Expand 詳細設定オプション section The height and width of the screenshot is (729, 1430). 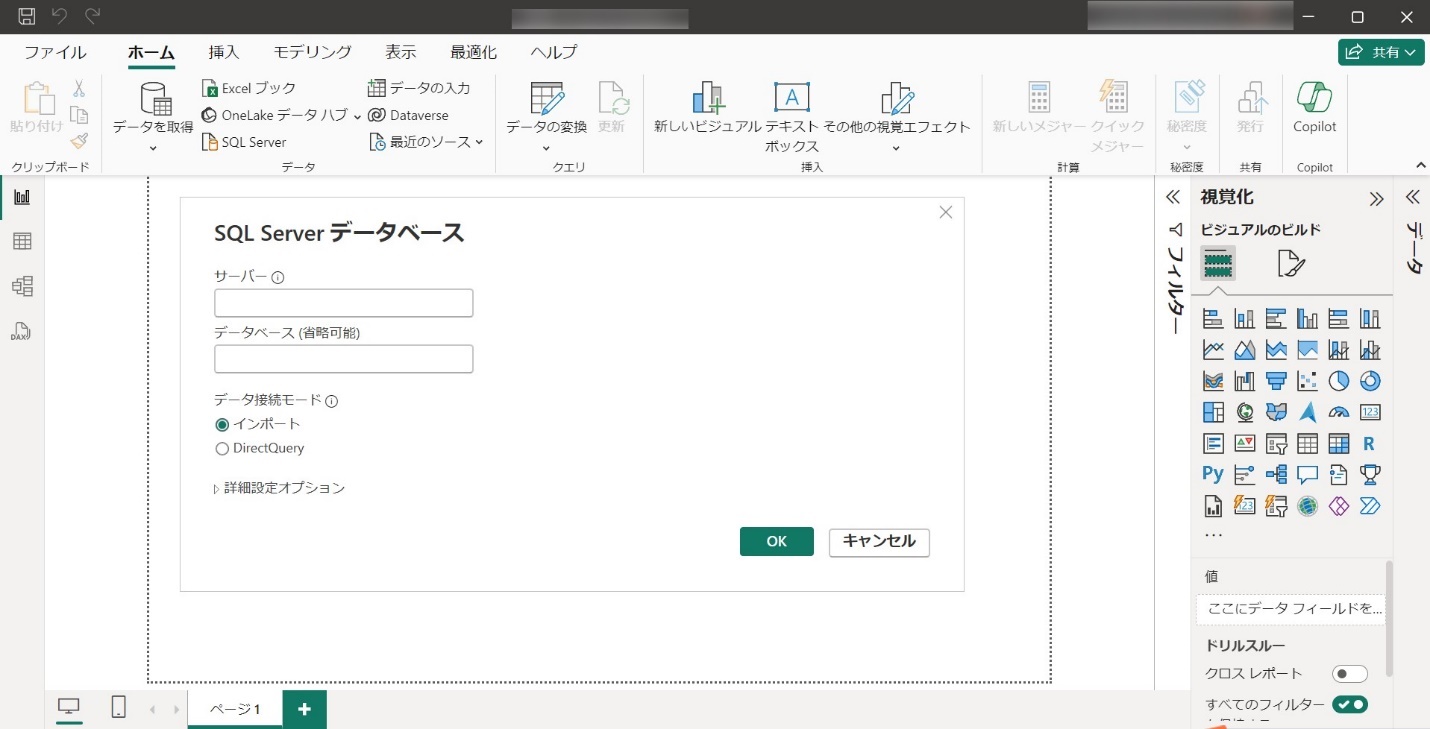[x=279, y=488]
